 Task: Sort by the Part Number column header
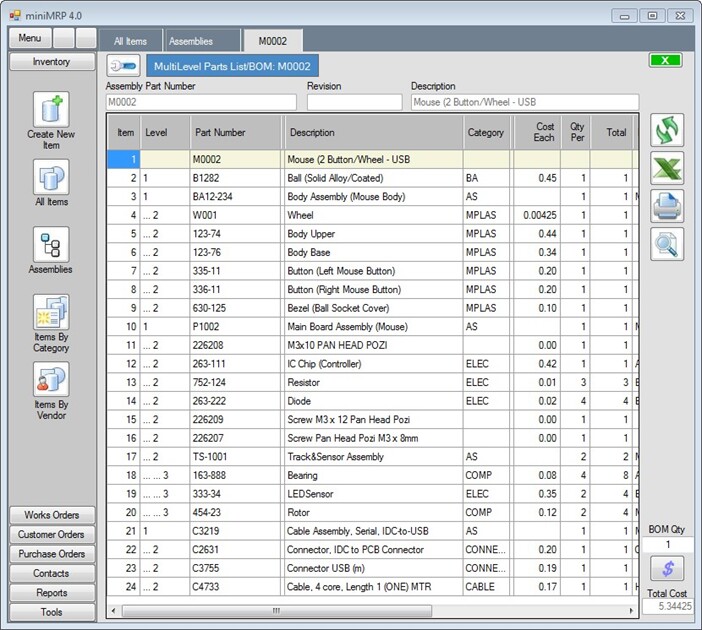click(220, 132)
